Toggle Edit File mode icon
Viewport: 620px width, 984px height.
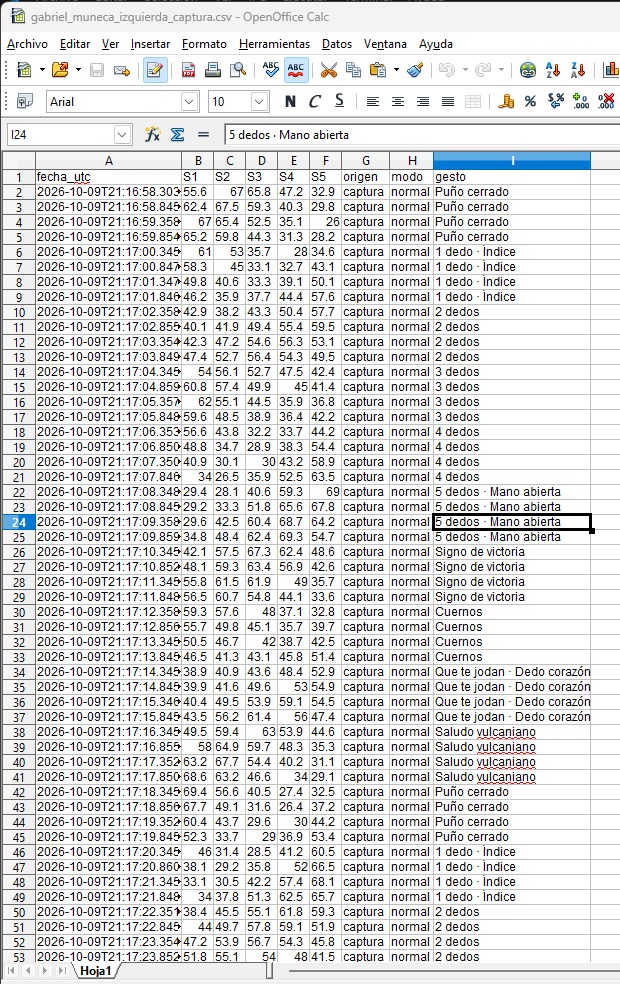click(154, 70)
